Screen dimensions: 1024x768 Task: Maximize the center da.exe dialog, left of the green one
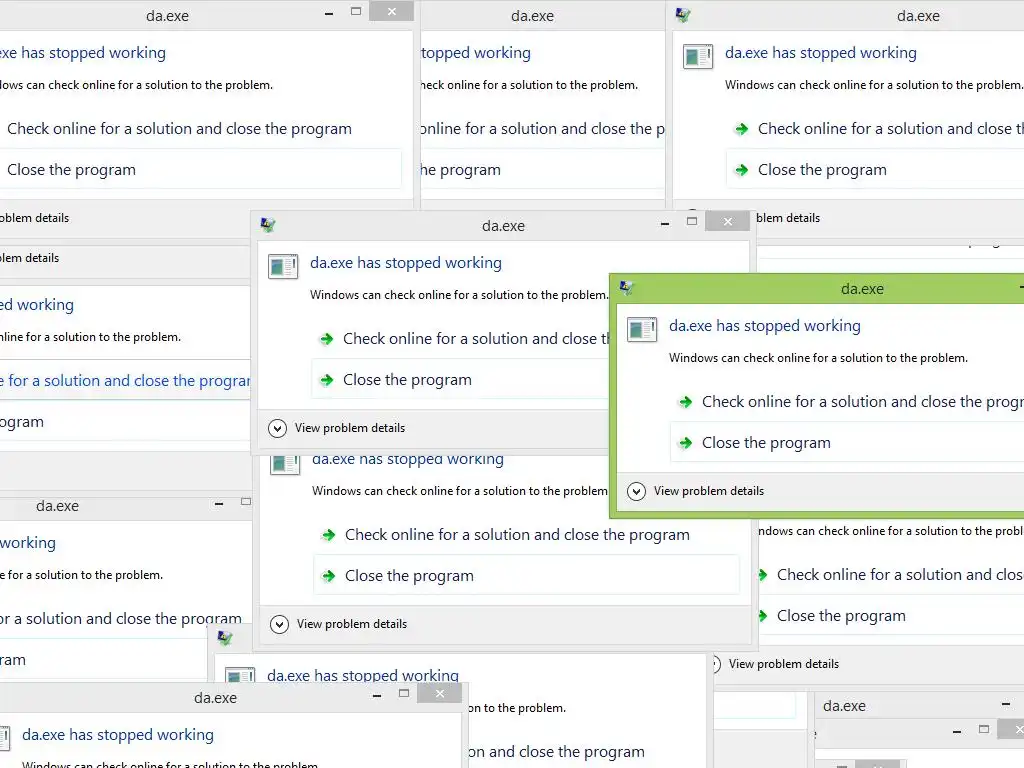(692, 221)
